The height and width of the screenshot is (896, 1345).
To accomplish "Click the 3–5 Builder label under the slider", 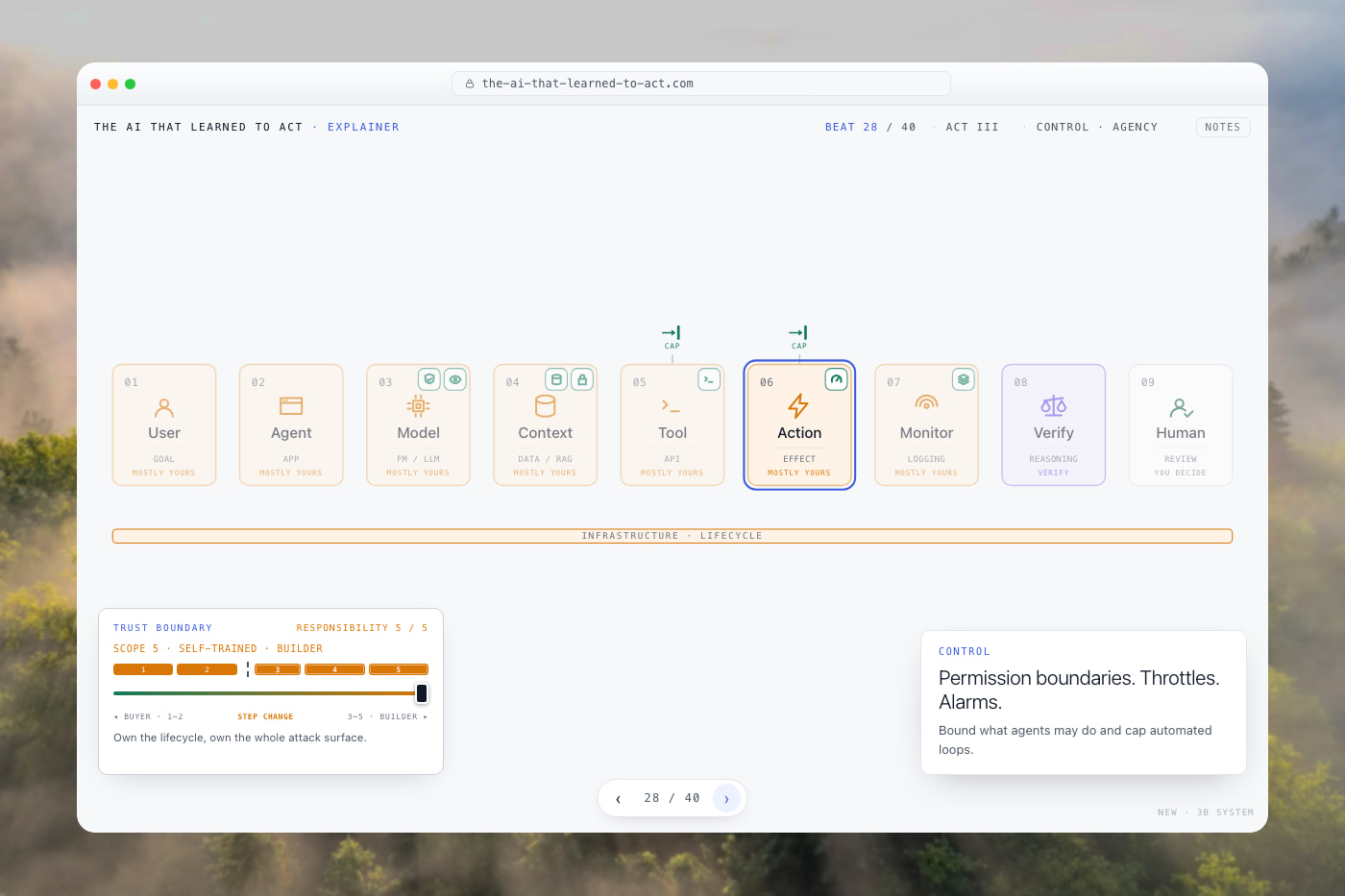I will [387, 716].
